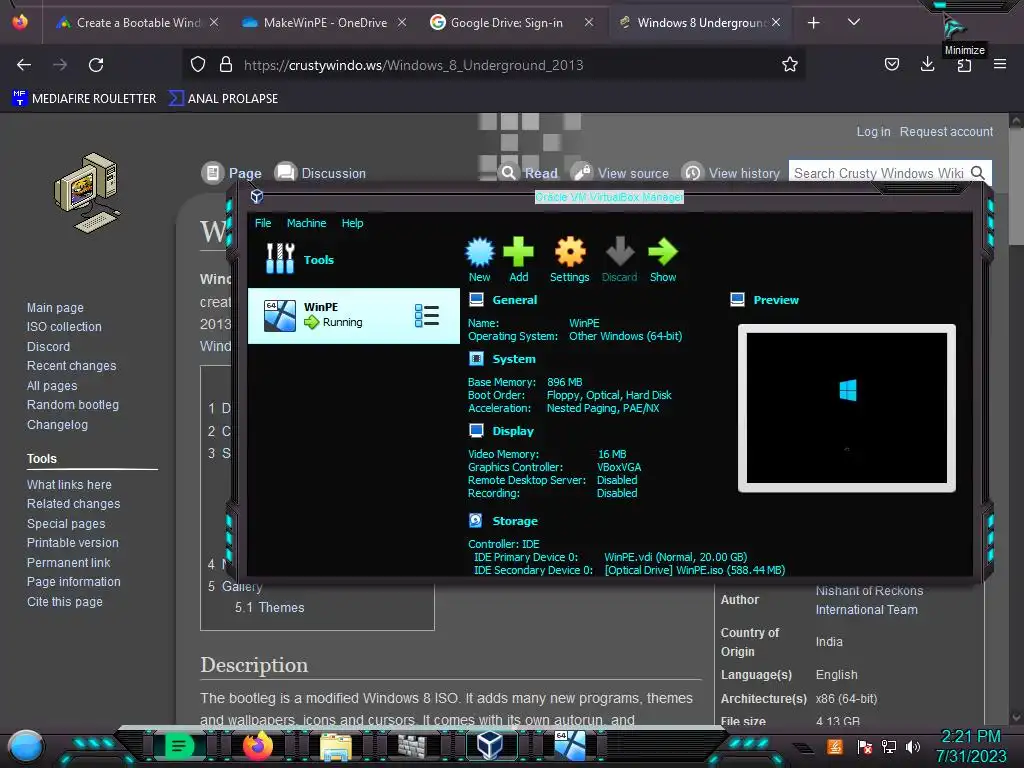Open the ISO collection sidebar link
1024x768 pixels.
click(64, 327)
